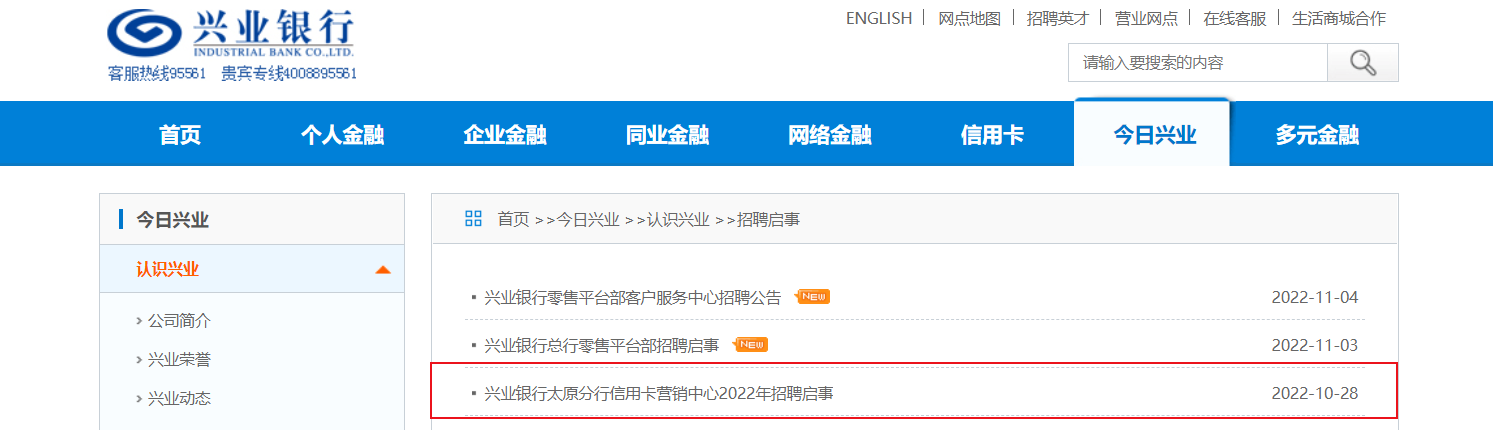Click the date 2022-10-28

[x=1315, y=393]
